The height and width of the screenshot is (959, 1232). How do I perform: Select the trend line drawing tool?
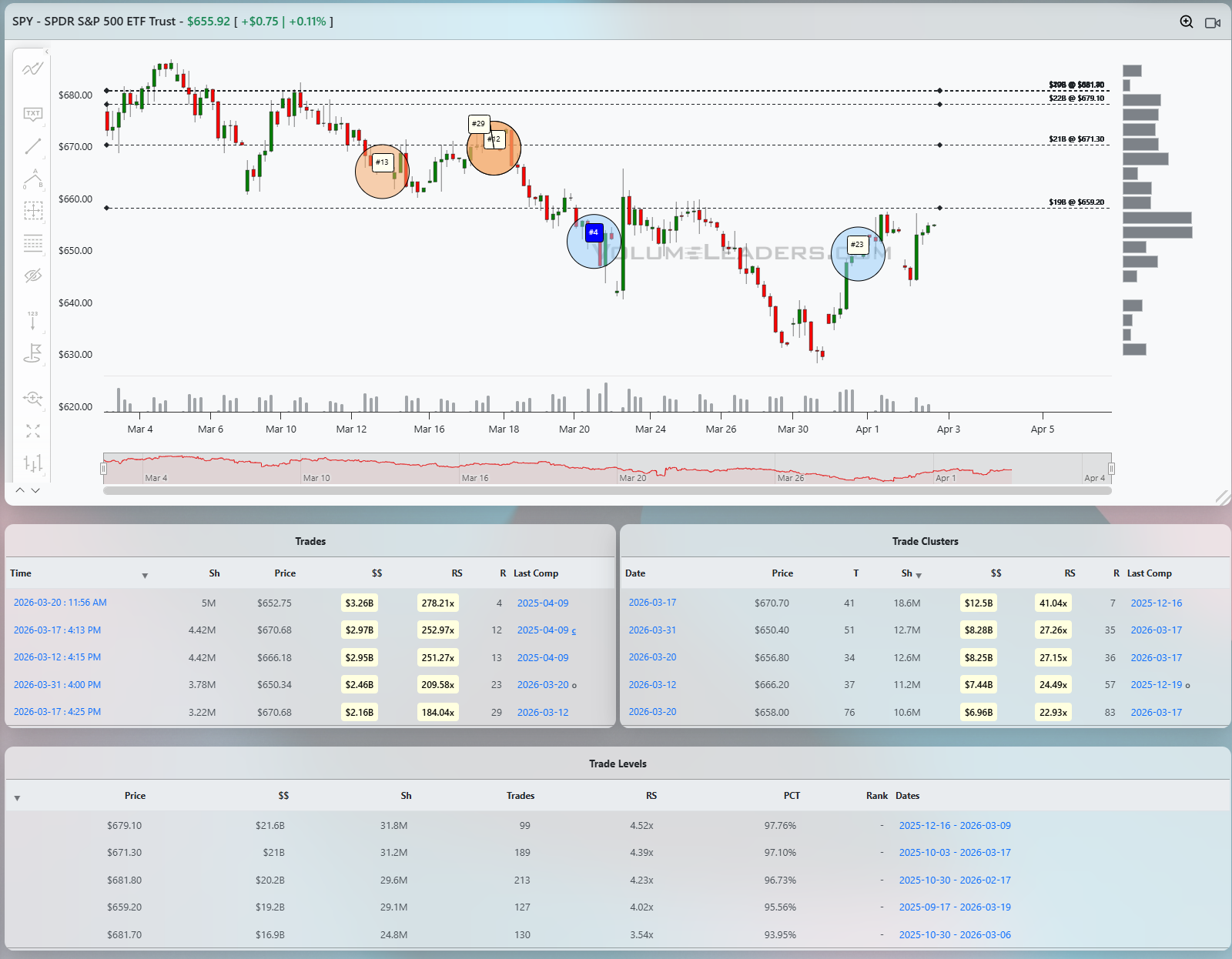click(32, 146)
